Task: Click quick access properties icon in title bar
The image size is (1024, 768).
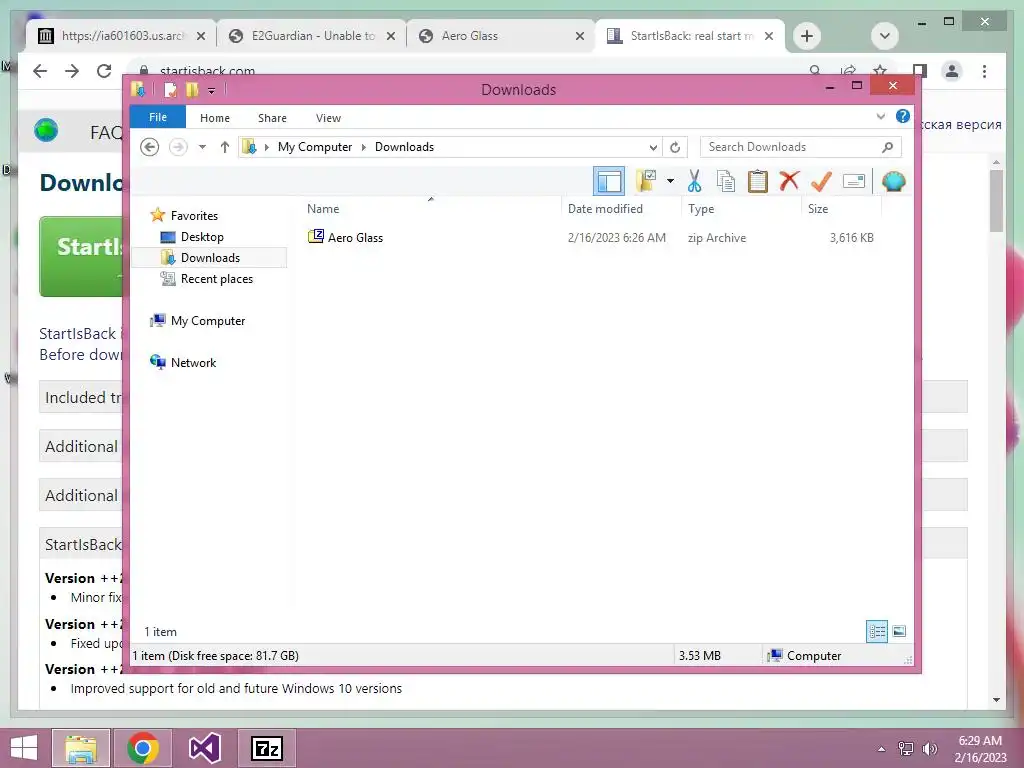Action: (170, 89)
